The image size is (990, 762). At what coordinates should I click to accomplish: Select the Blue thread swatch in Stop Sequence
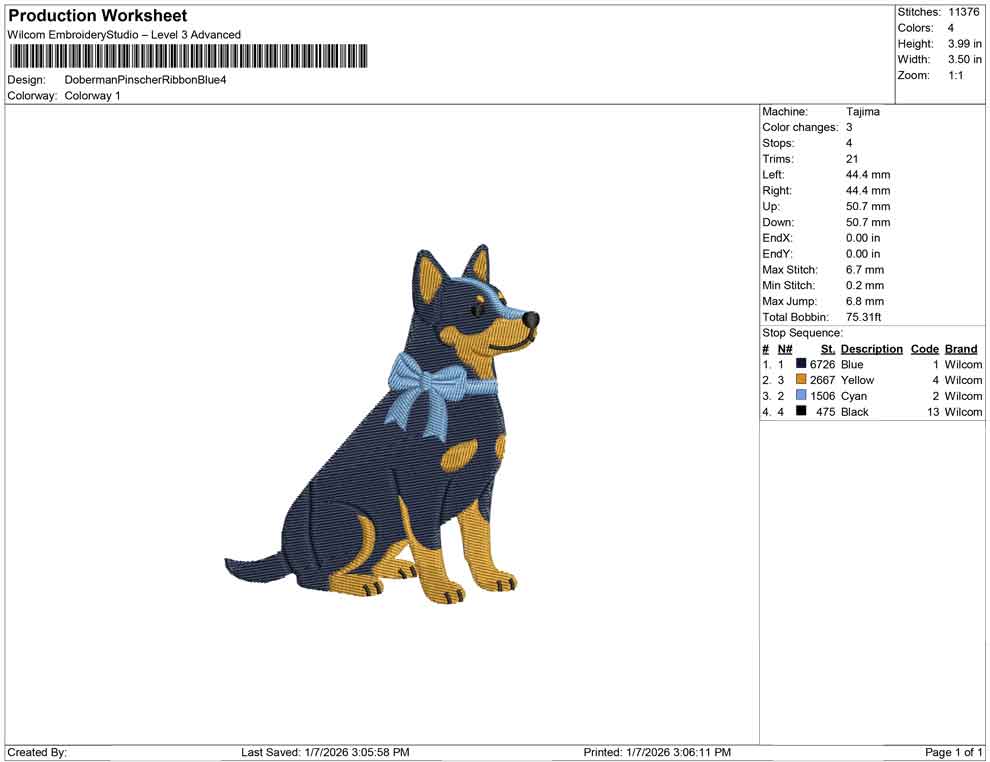(799, 364)
